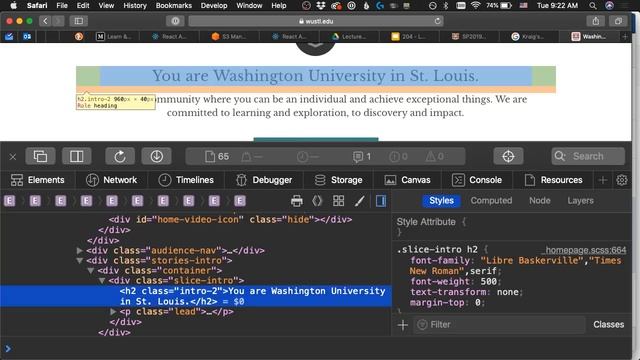Select the Styles sidebar panel
Screen dimensions: 640x360
click(441, 201)
